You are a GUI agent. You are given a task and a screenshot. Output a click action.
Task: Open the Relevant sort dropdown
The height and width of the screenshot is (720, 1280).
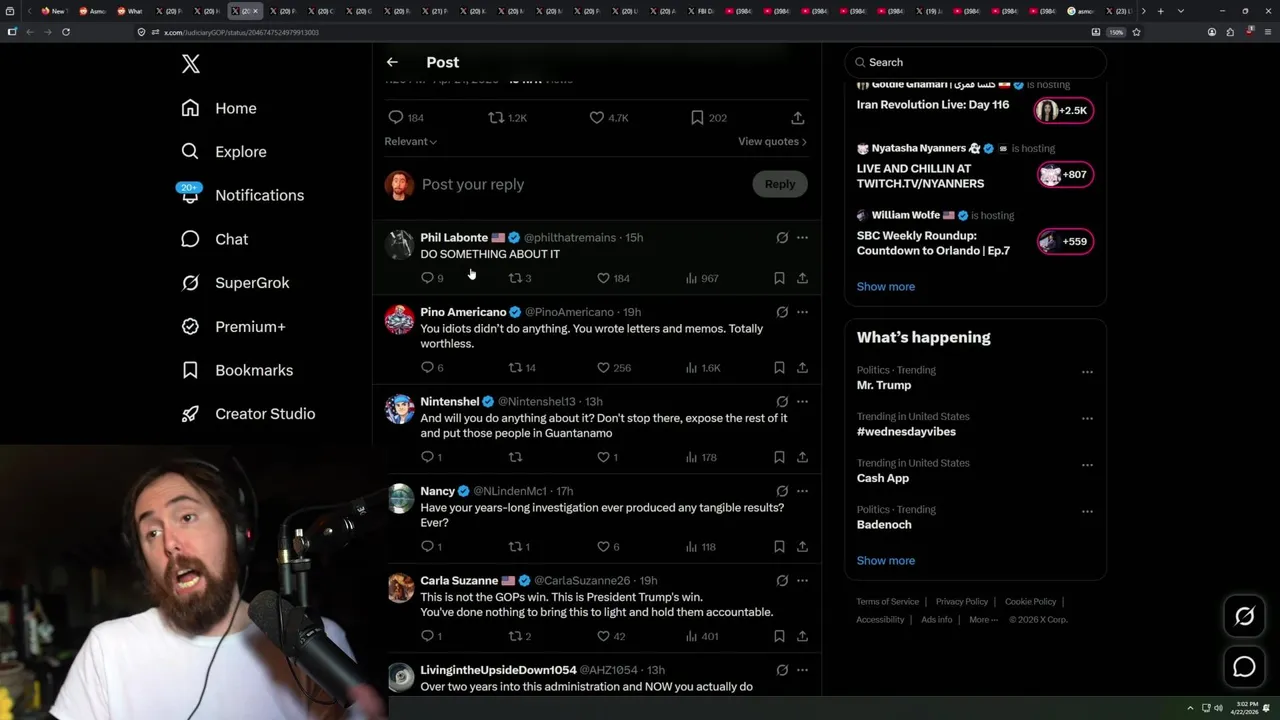click(x=410, y=142)
